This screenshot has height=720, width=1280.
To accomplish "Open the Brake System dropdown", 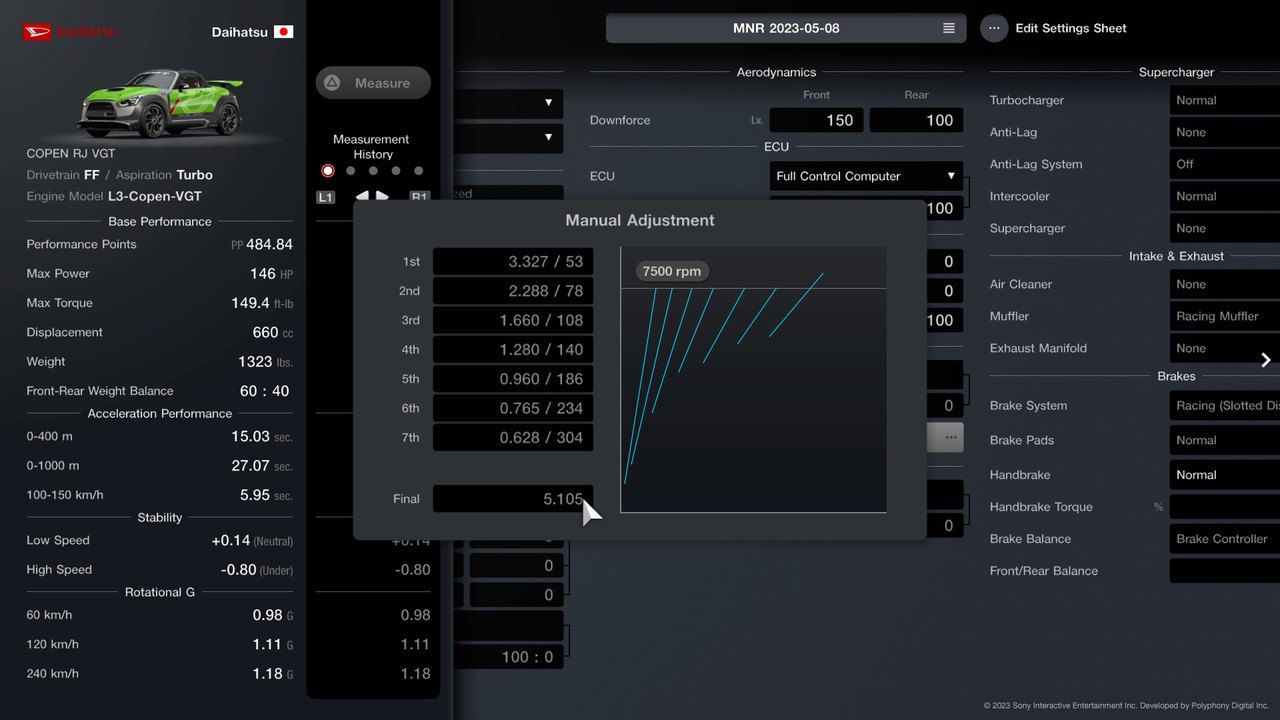I will 1224,405.
